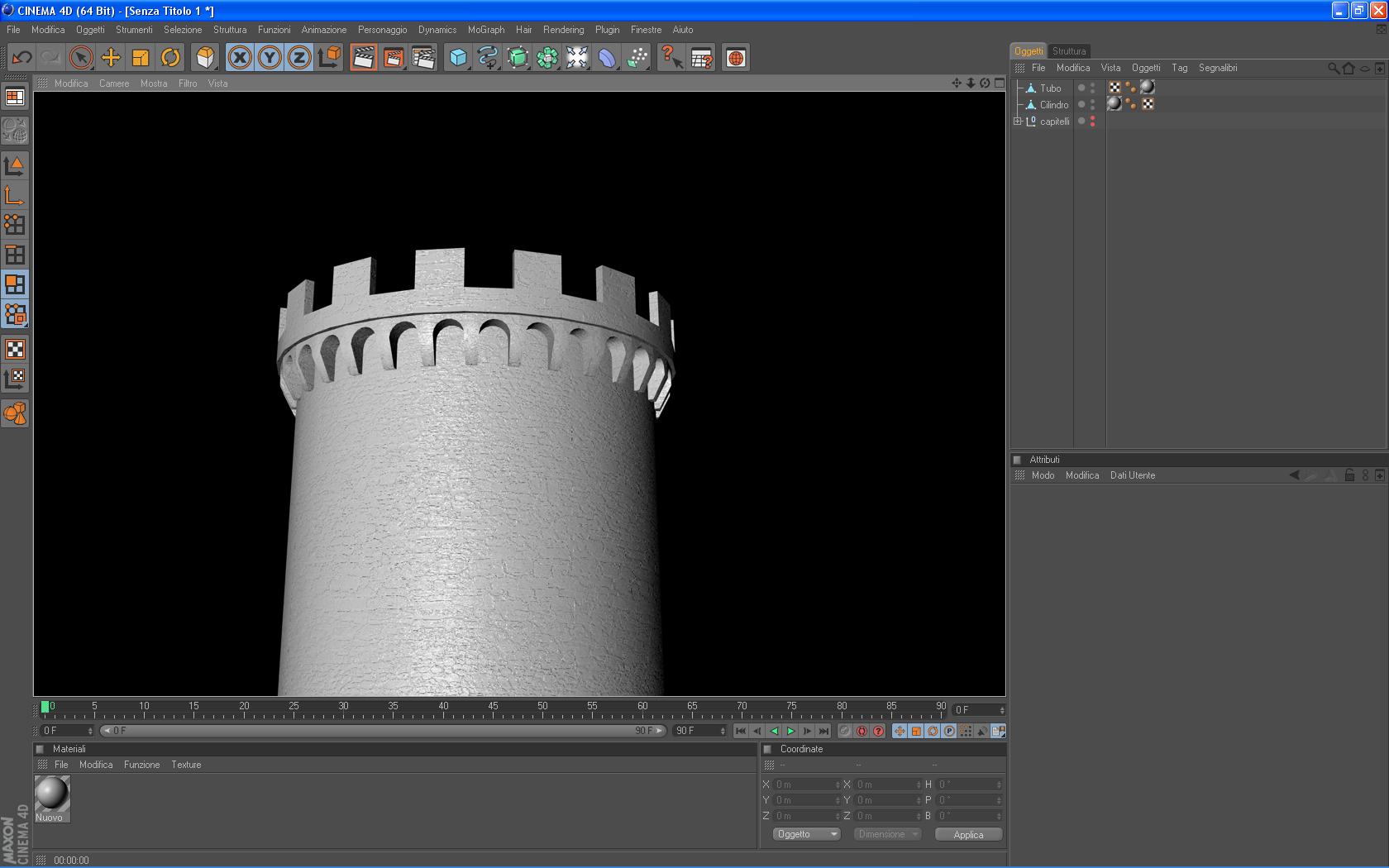This screenshot has height=868, width=1389.
Task: Open the Render Settings icon
Action: [x=423, y=58]
